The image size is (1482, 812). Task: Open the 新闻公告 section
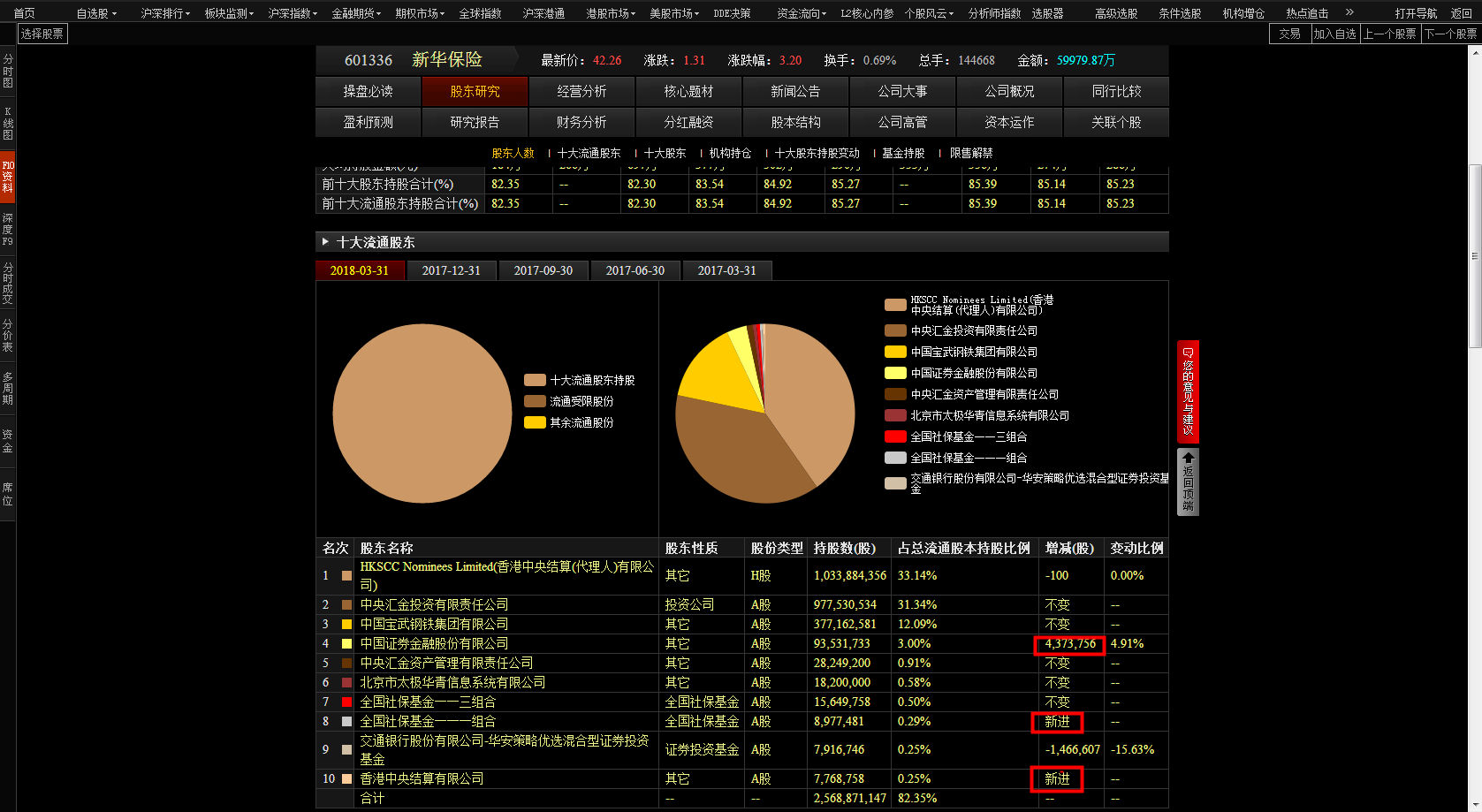pos(795,91)
